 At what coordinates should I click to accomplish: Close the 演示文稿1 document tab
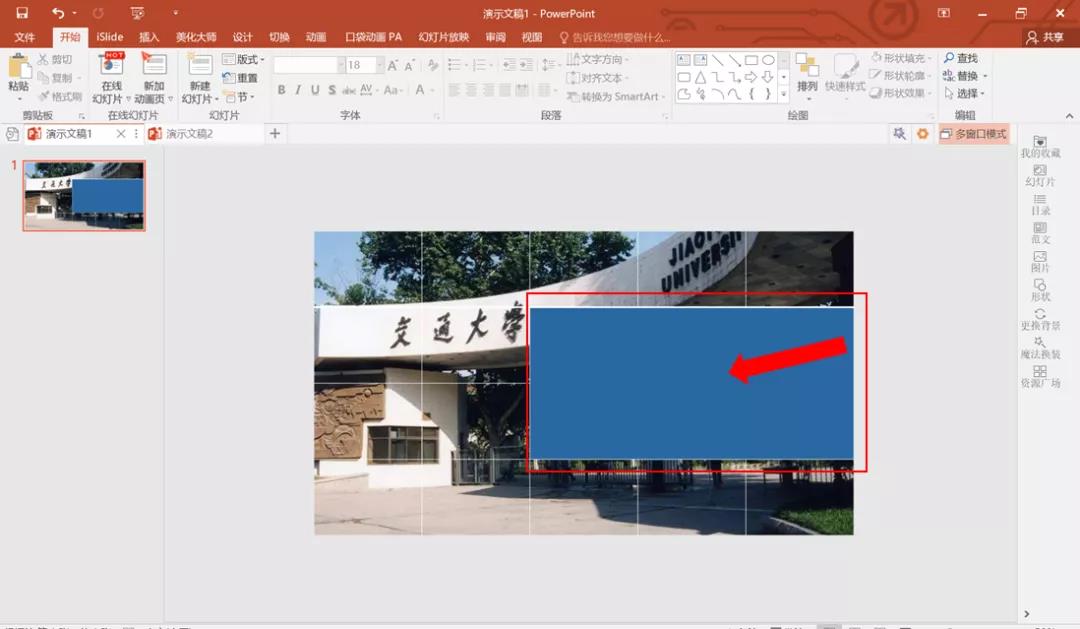pos(121,134)
